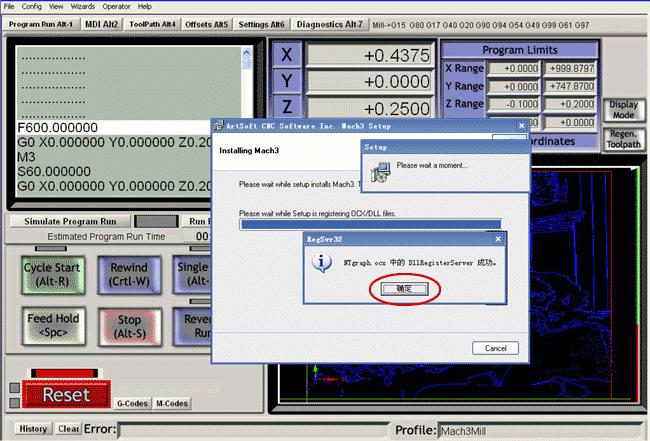Image resolution: width=650 pixels, height=441 pixels.
Task: Click the Setup computer installer icon
Action: click(x=381, y=172)
